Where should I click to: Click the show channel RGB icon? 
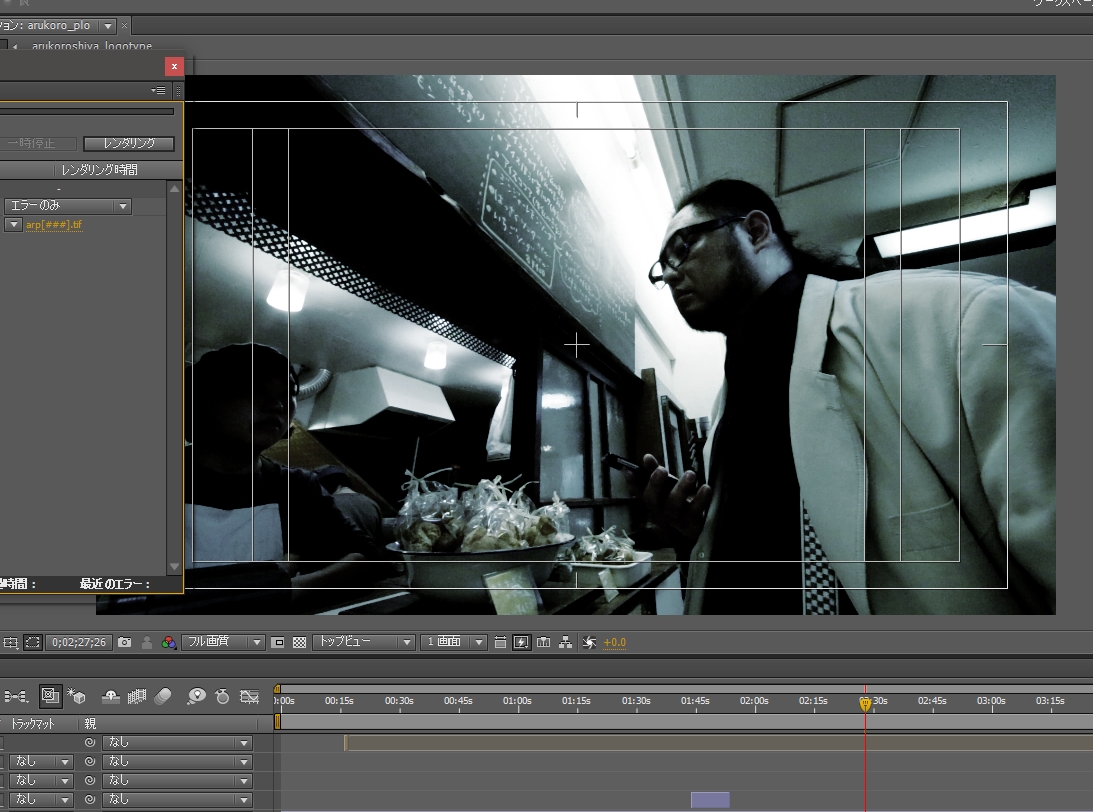click(169, 642)
